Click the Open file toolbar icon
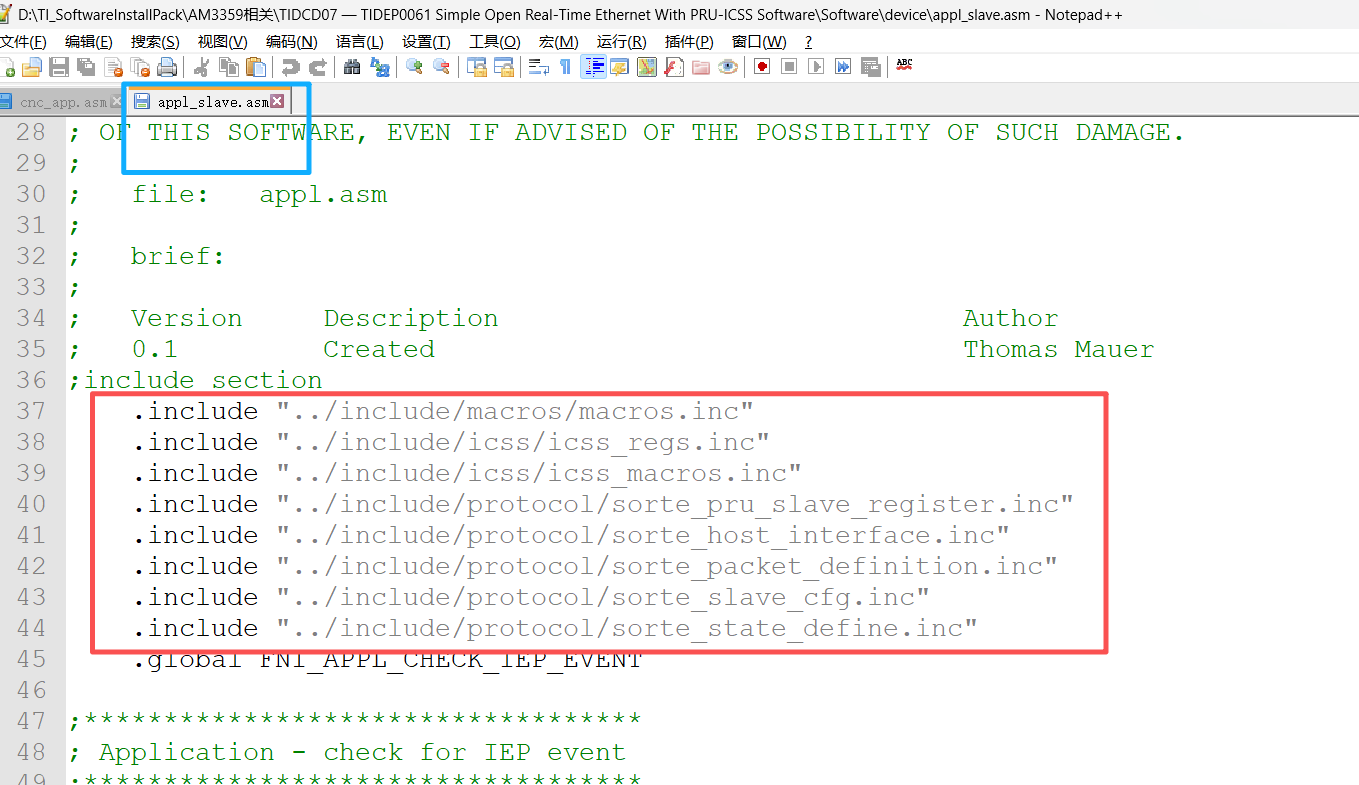 (32, 67)
